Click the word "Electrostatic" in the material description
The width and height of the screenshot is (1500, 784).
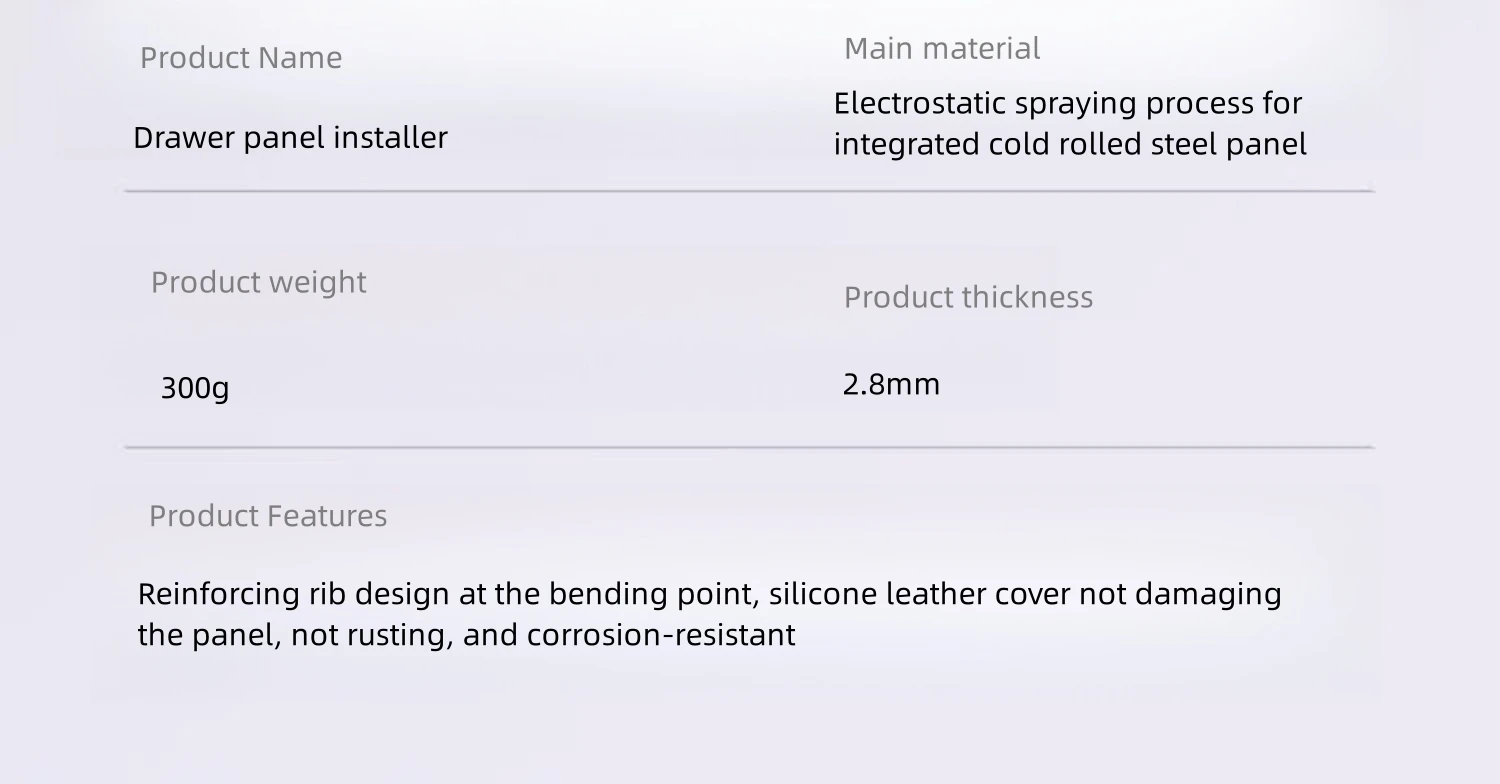(x=919, y=103)
